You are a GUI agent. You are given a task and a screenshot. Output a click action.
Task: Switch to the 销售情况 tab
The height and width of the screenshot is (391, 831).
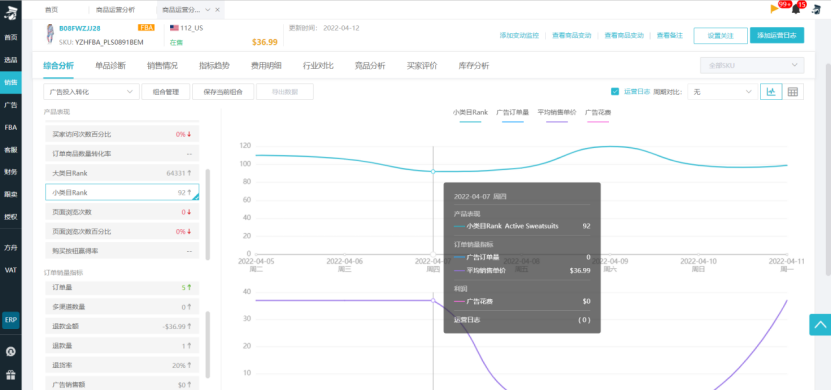click(x=162, y=66)
